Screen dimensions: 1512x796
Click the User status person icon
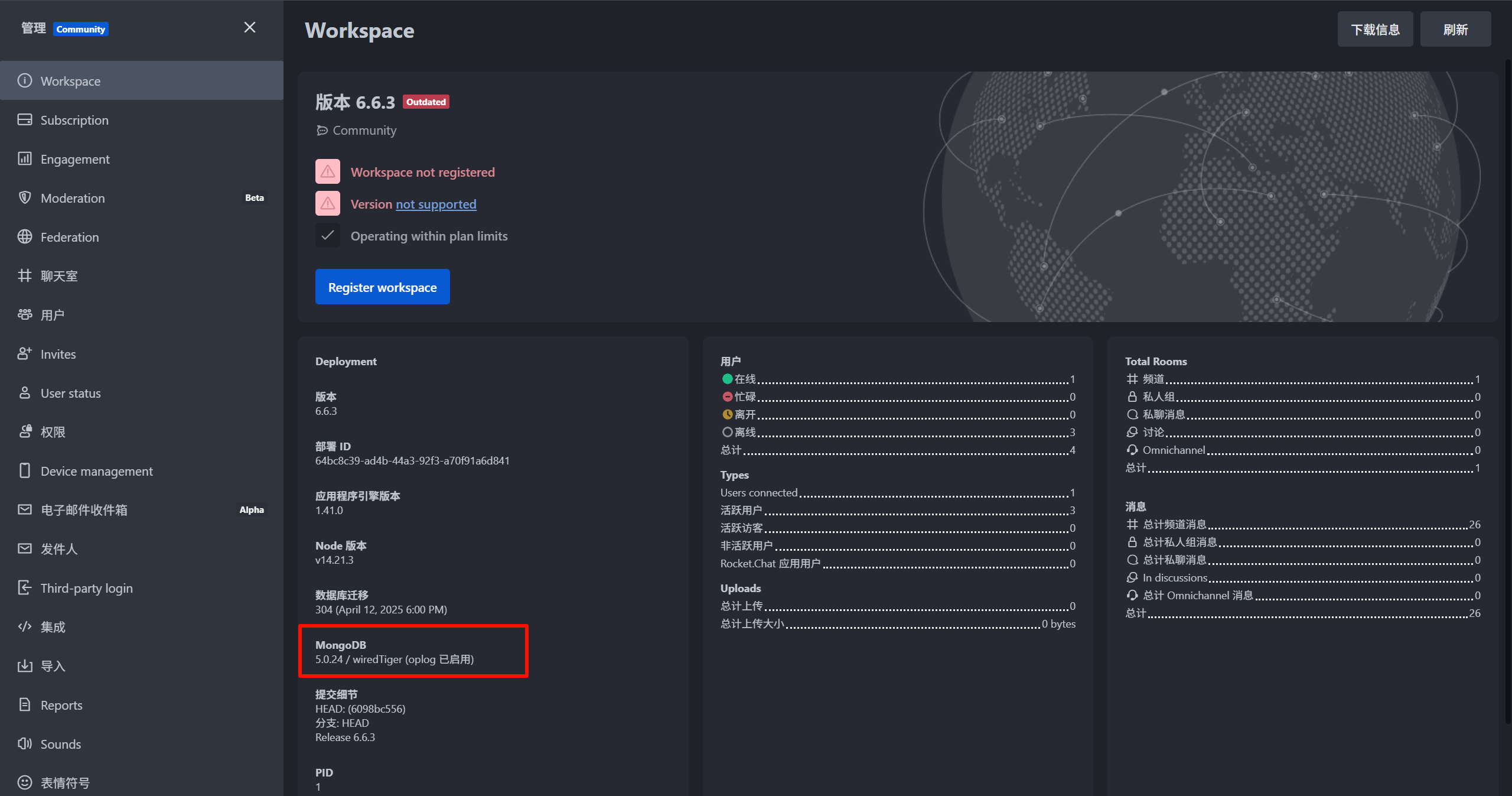click(25, 392)
